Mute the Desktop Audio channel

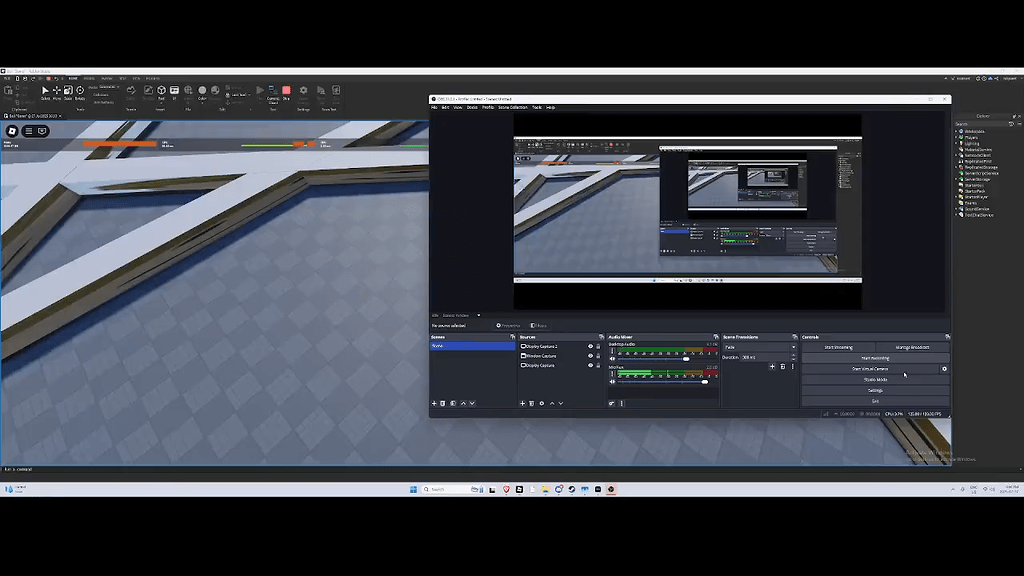click(613, 359)
